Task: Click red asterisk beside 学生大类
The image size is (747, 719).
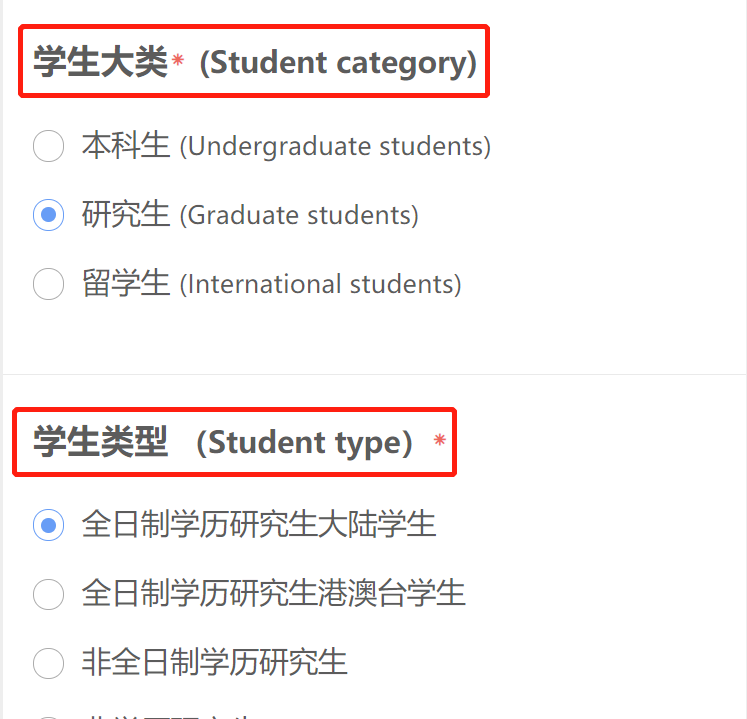Action: (x=178, y=62)
